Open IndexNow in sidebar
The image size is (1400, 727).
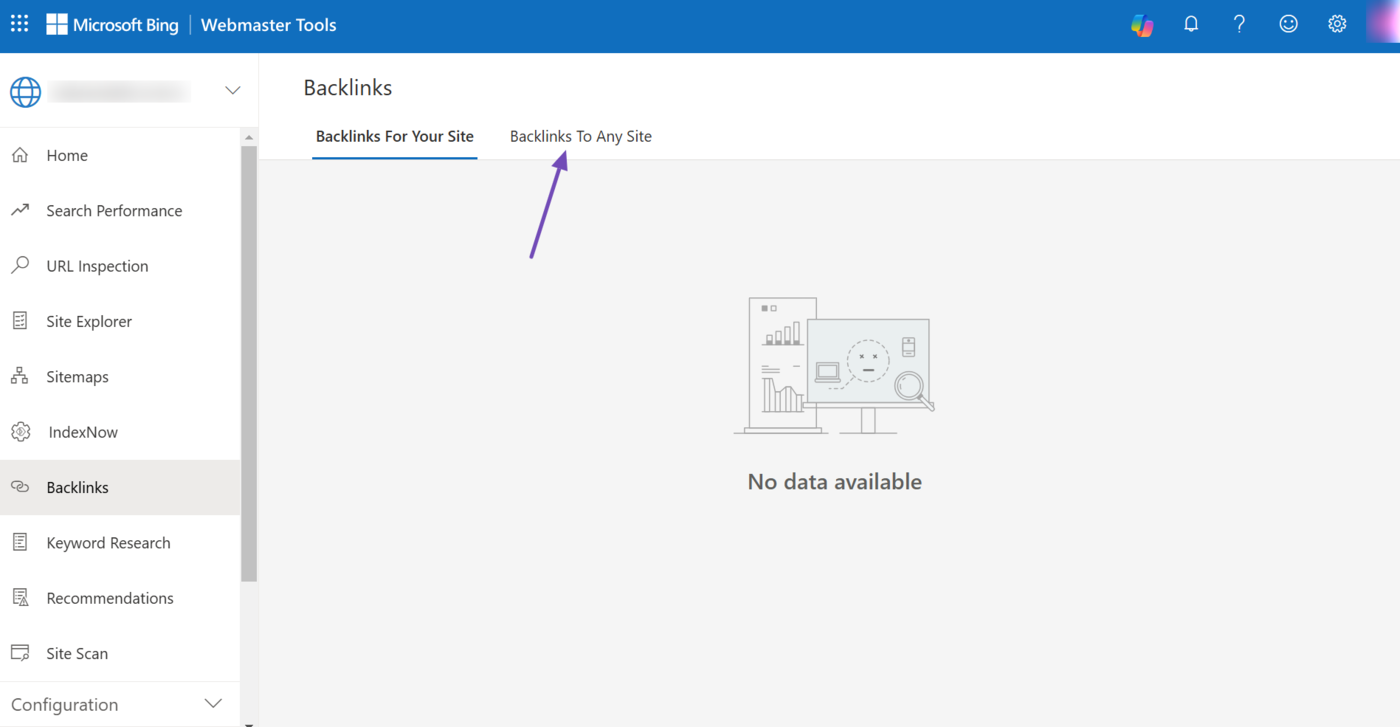click(83, 432)
